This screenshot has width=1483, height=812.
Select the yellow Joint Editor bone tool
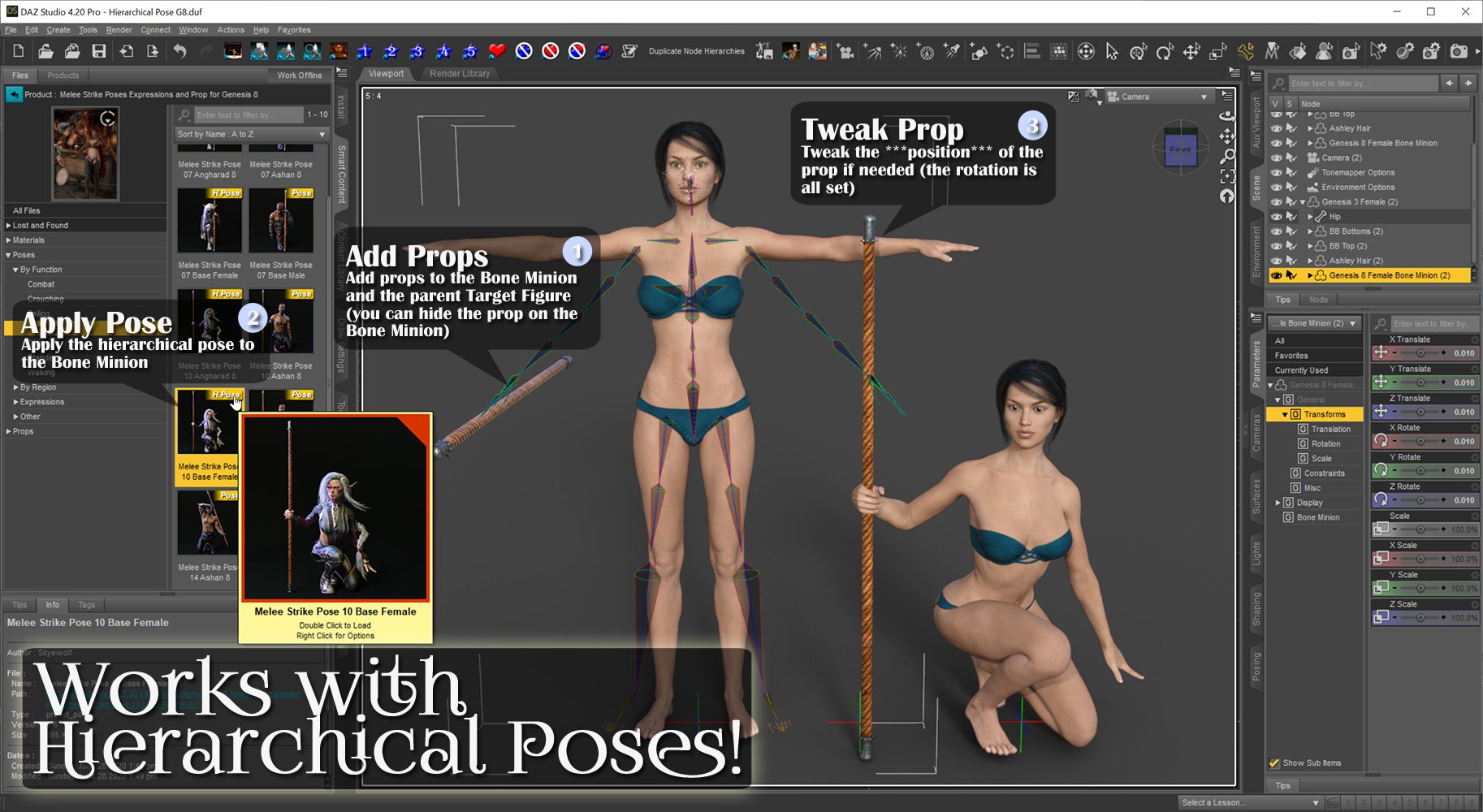coord(1245,51)
